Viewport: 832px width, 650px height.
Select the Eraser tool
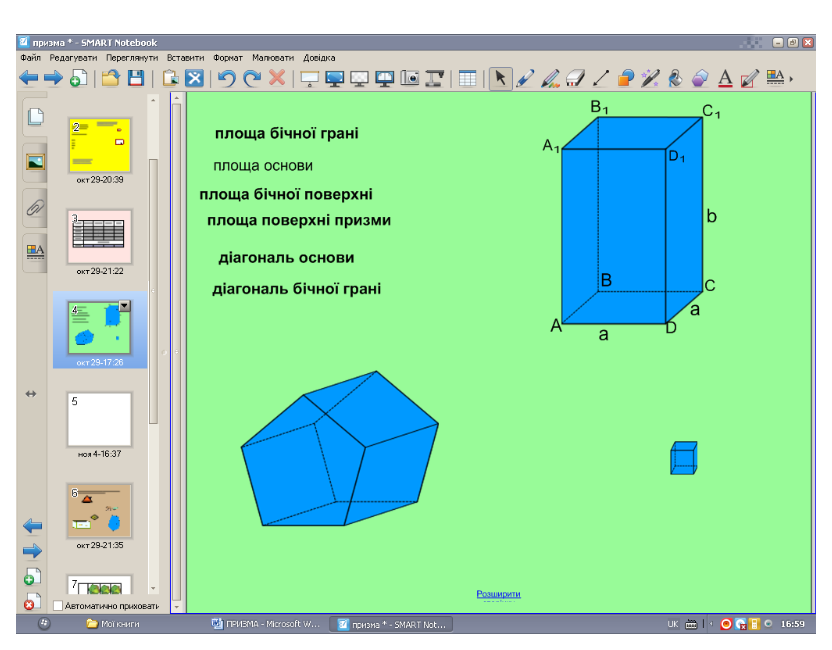tap(574, 78)
